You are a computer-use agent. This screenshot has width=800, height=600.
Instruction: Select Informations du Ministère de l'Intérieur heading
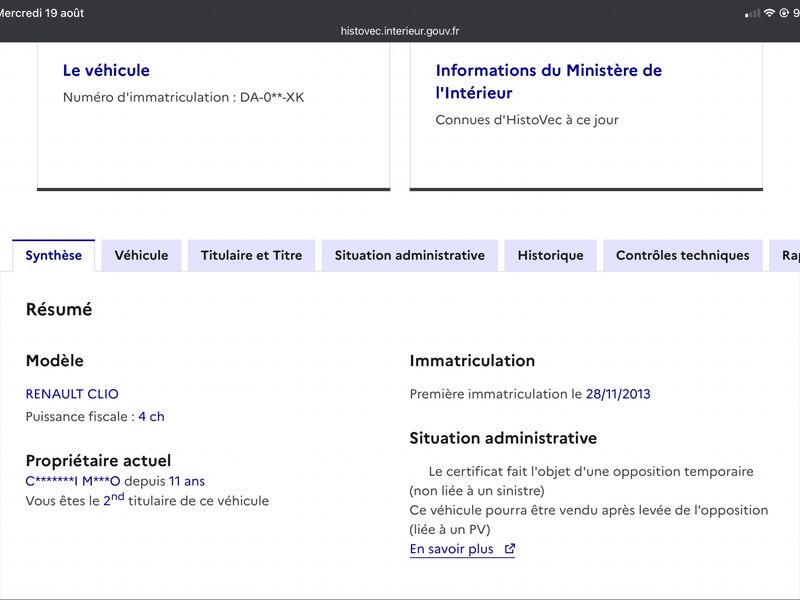(x=548, y=81)
